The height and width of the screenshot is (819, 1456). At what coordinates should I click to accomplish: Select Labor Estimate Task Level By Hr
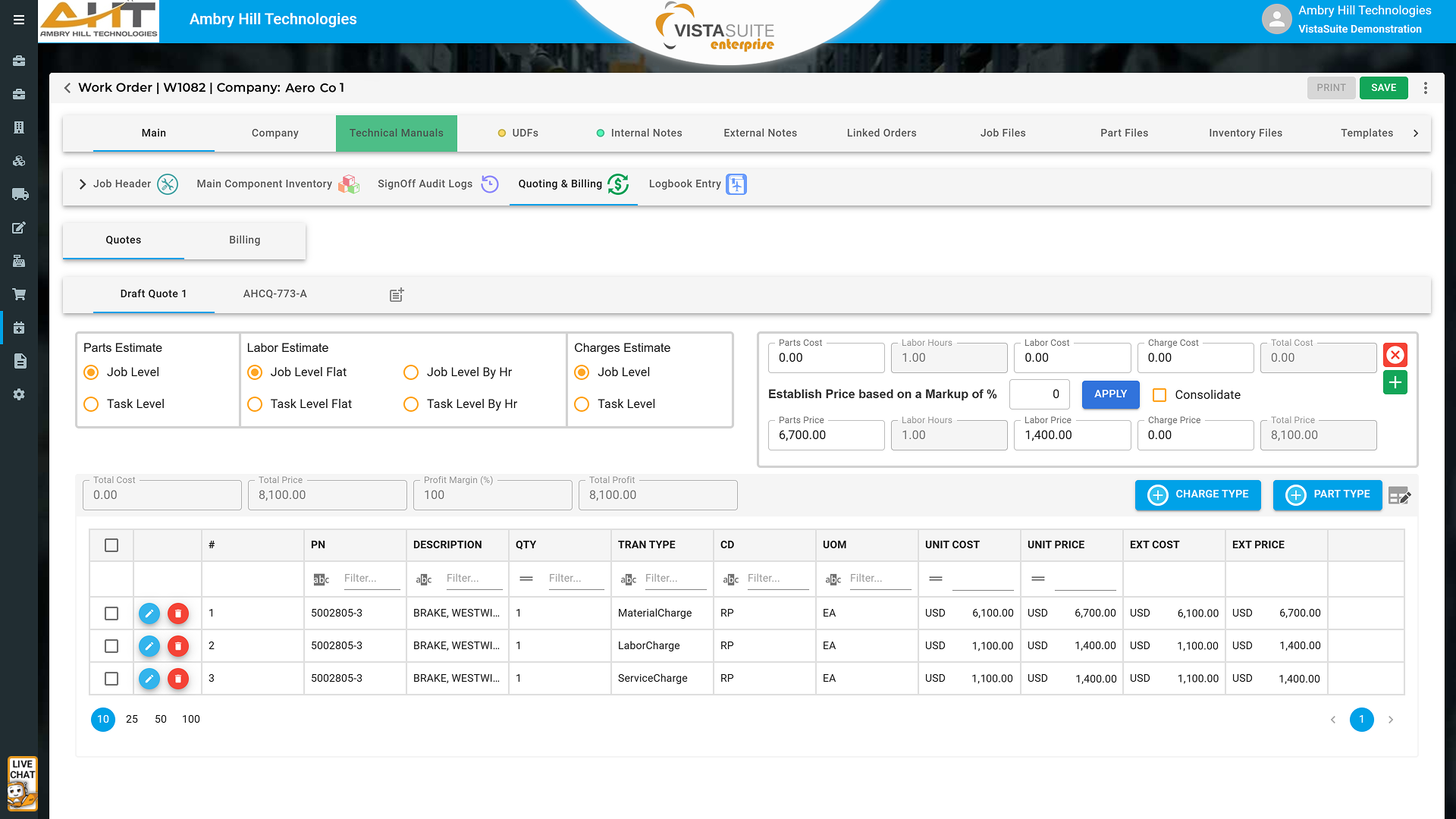coord(411,404)
